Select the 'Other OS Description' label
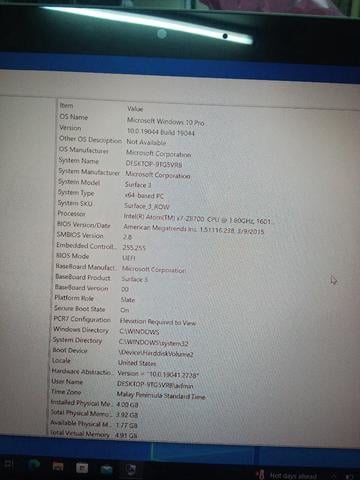 click(90, 140)
